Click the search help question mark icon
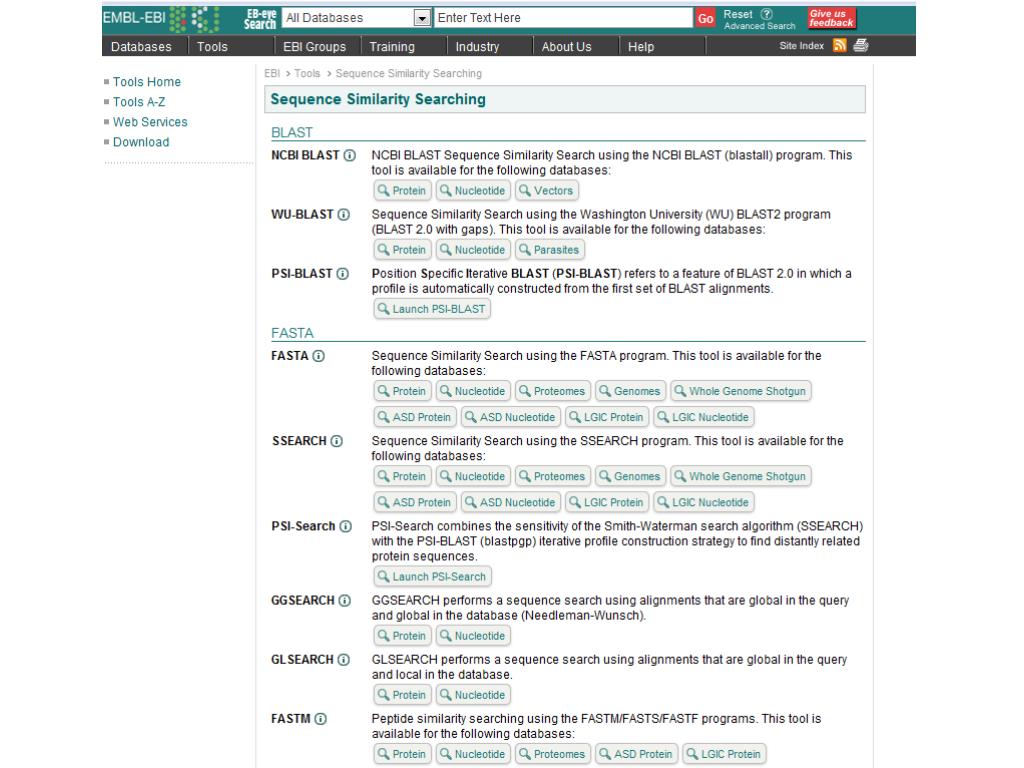This screenshot has height=768, width=1024. (767, 14)
